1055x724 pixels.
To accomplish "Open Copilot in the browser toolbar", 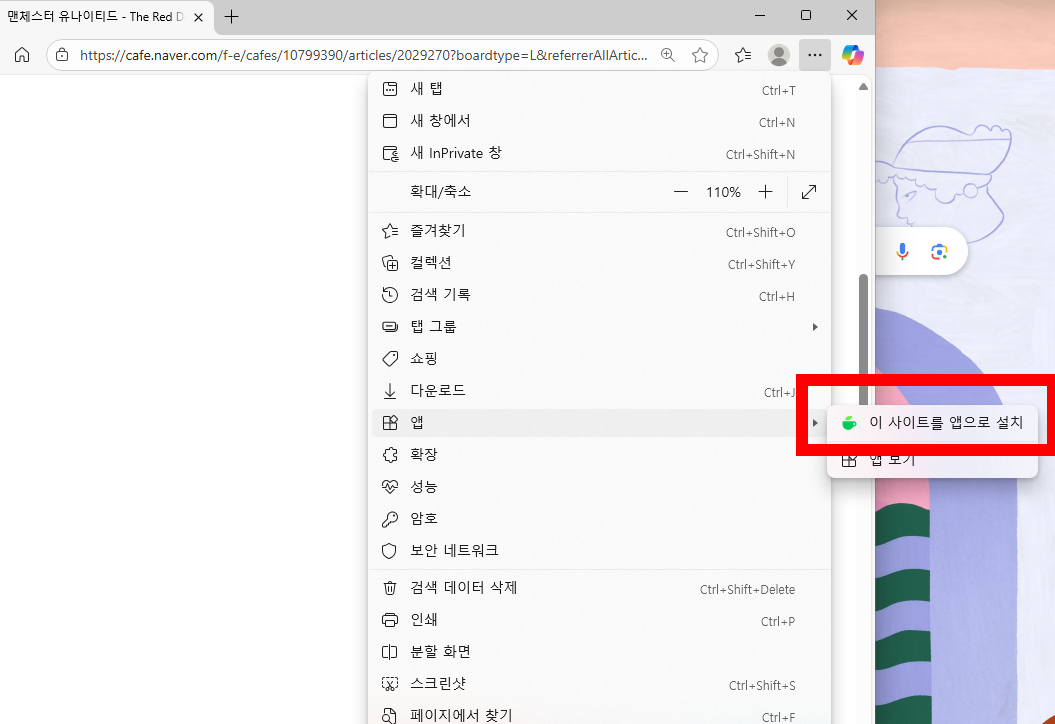I will (852, 55).
